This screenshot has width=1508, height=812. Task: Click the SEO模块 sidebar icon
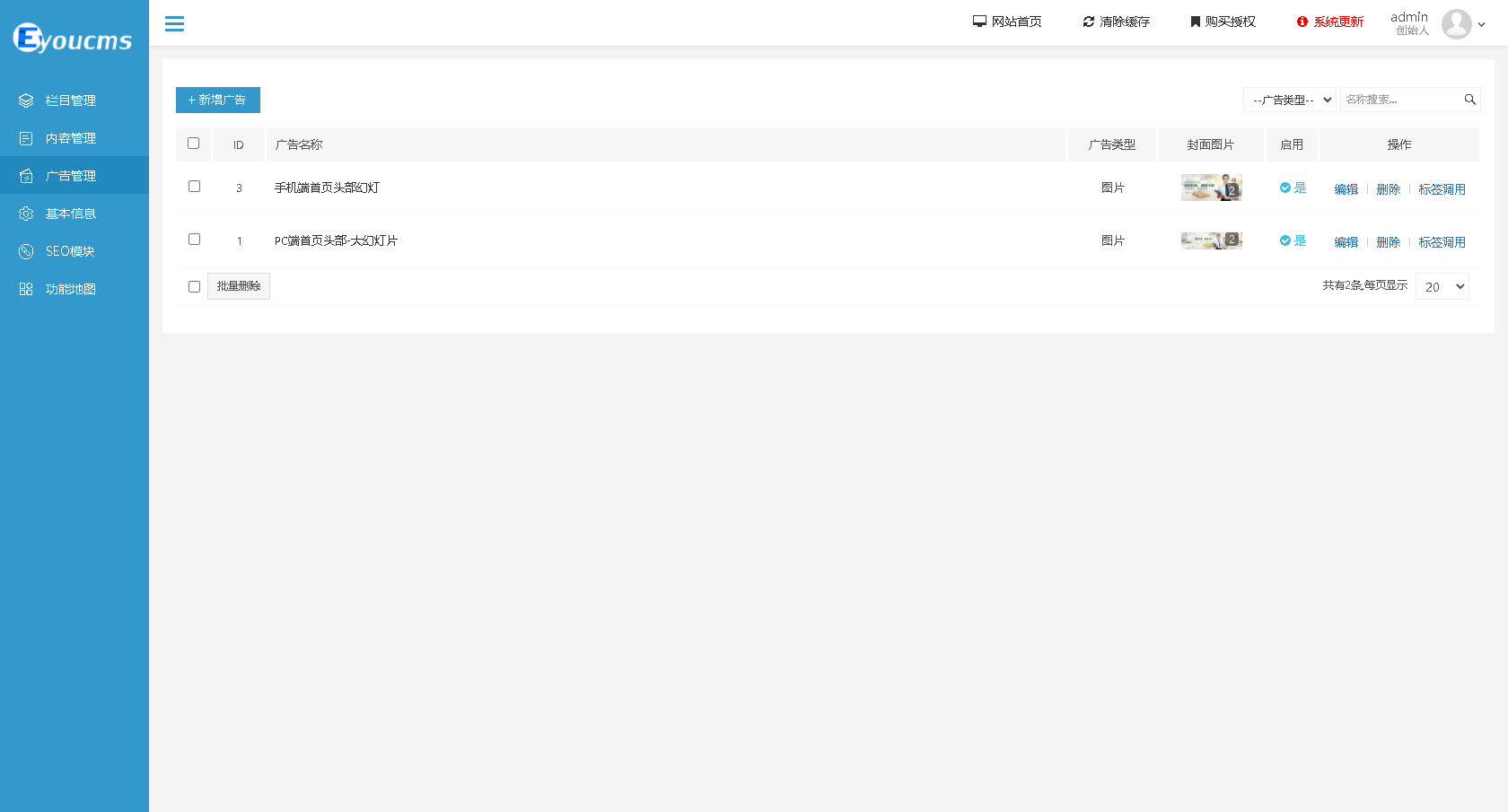pos(26,251)
